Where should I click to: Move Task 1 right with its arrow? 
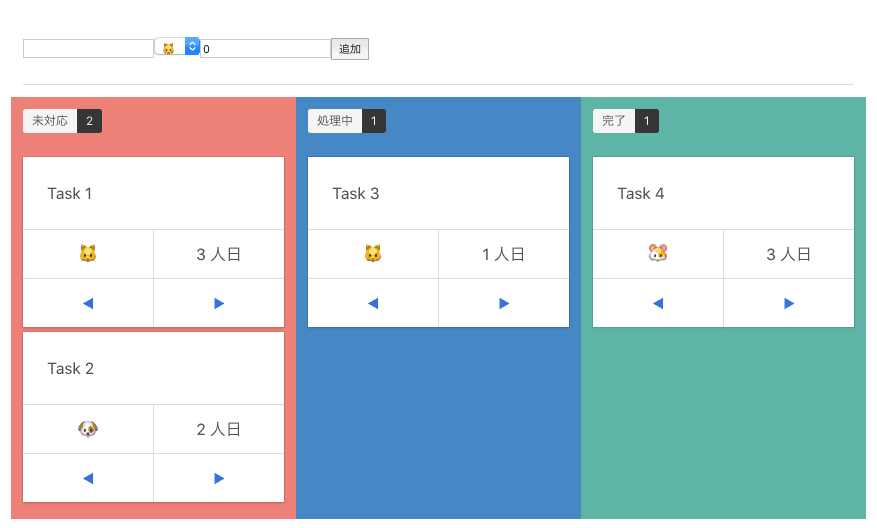(219, 303)
